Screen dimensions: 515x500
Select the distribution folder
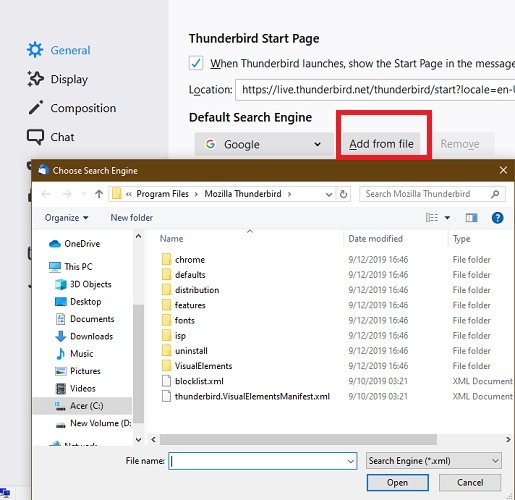pos(197,290)
